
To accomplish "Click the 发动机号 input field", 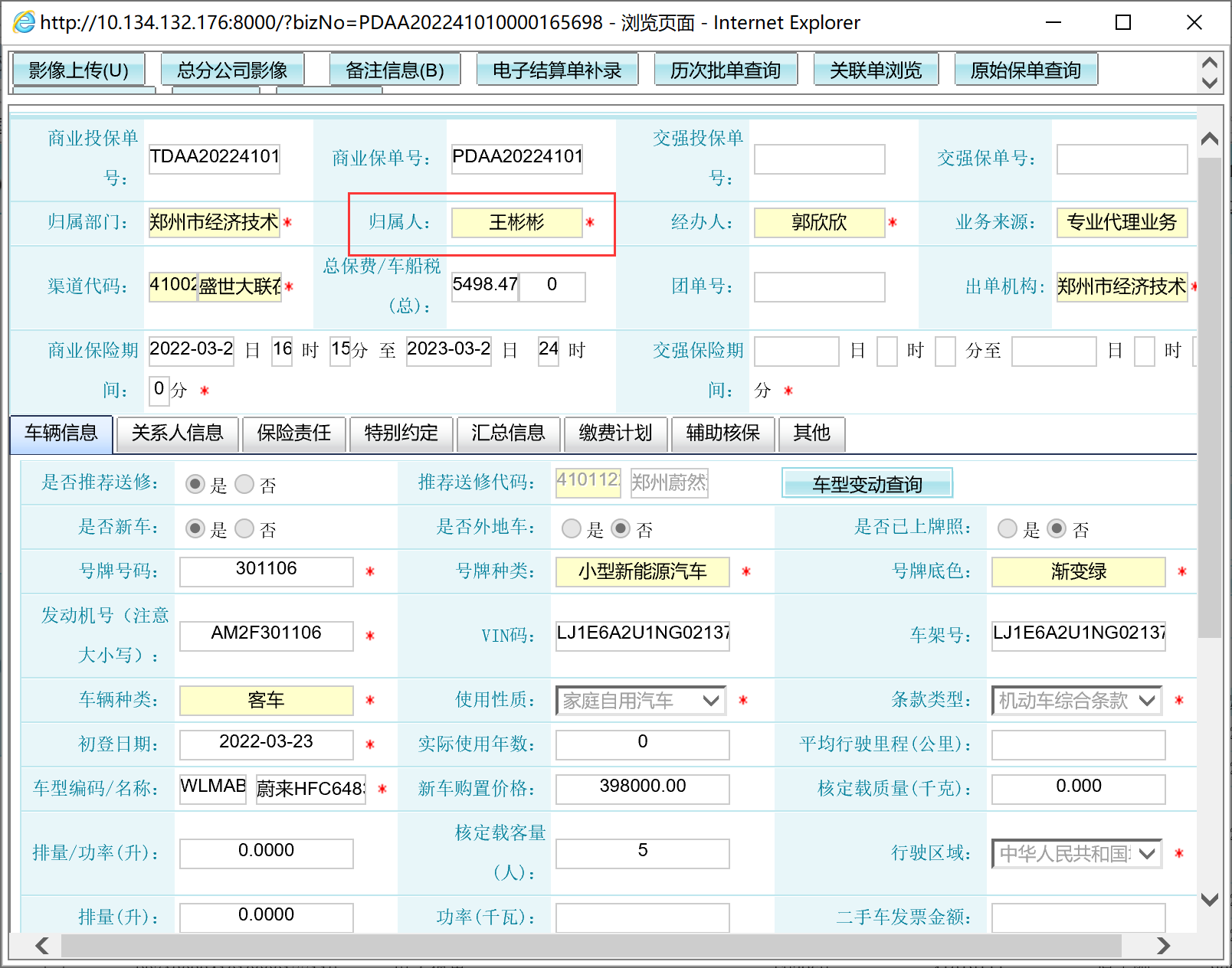I will tap(267, 636).
